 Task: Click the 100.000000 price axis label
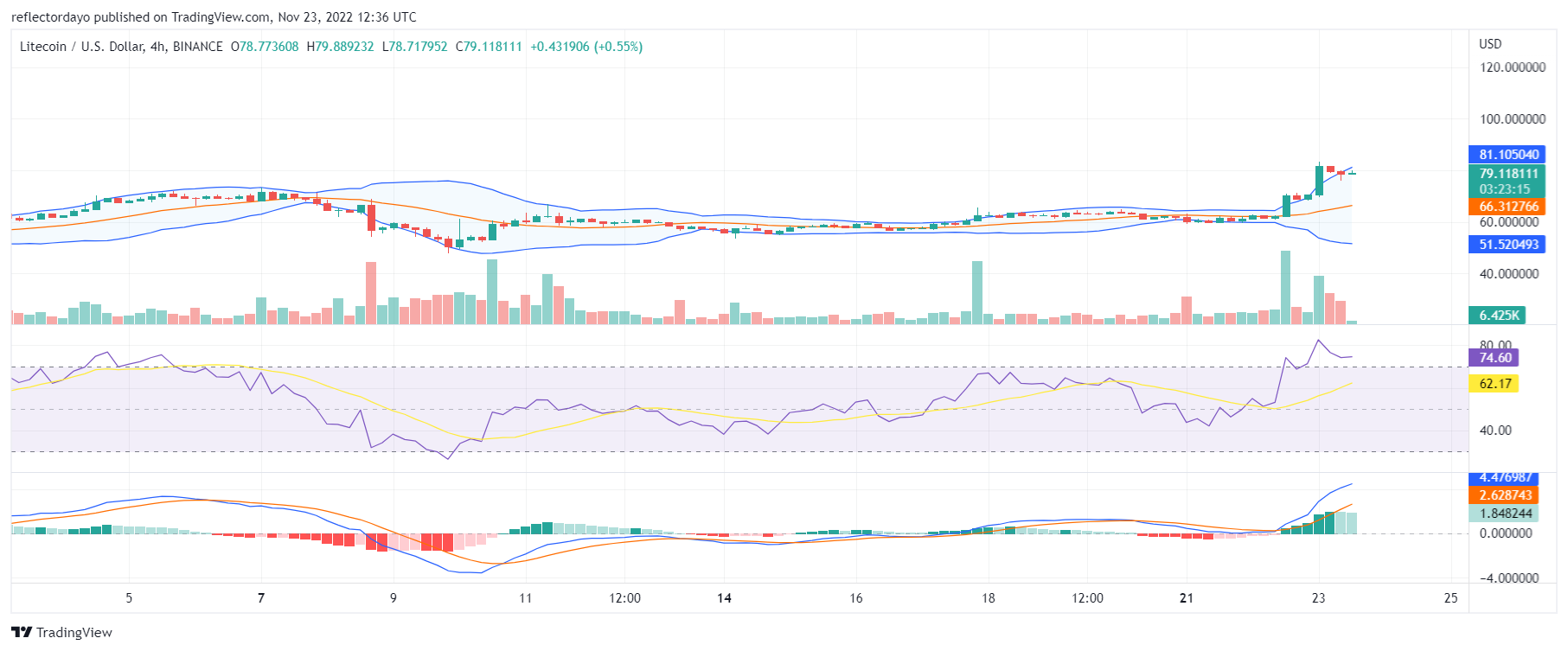[1512, 119]
